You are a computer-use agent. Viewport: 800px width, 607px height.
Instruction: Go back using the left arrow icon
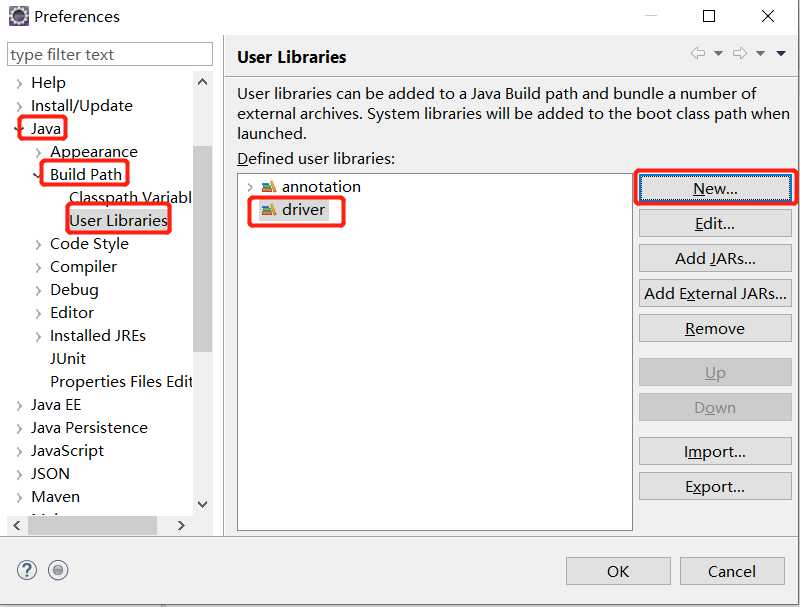click(698, 53)
